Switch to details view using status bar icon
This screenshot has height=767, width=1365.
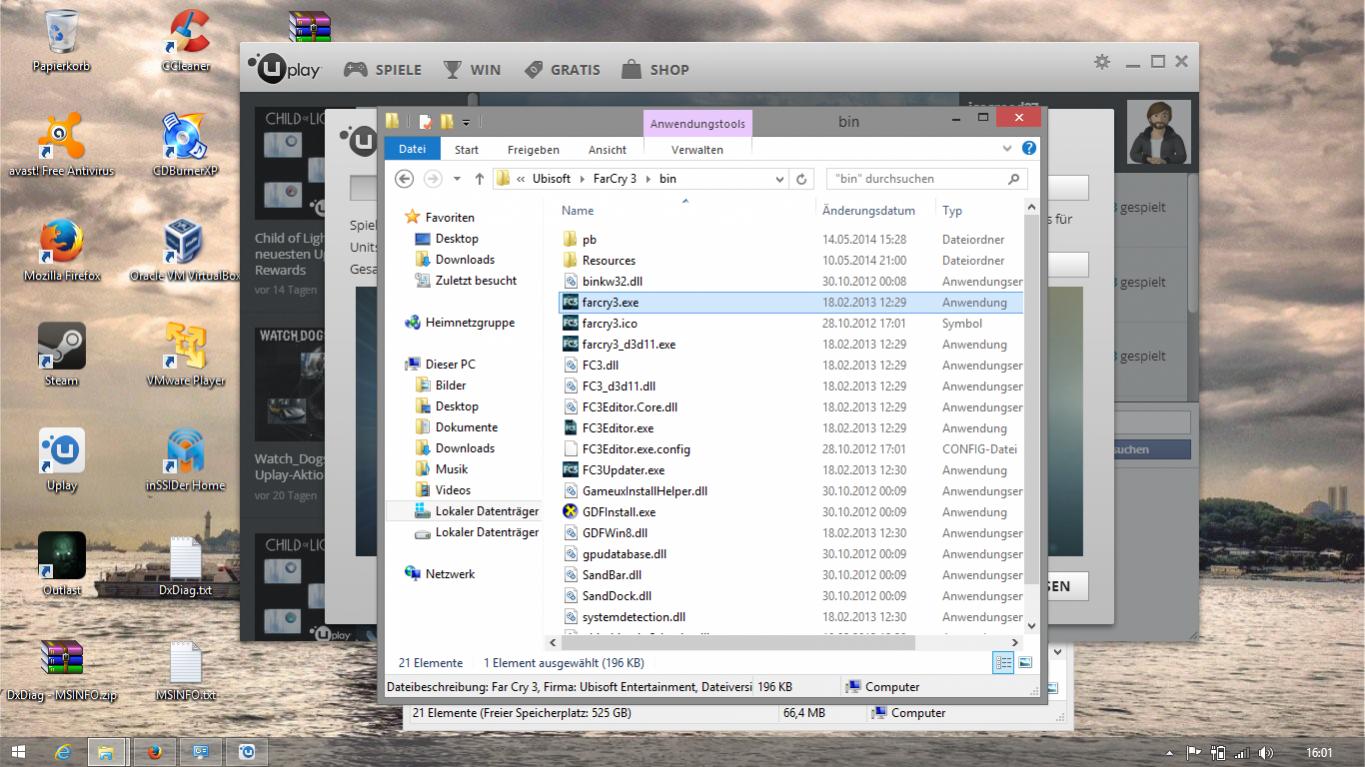(1003, 662)
